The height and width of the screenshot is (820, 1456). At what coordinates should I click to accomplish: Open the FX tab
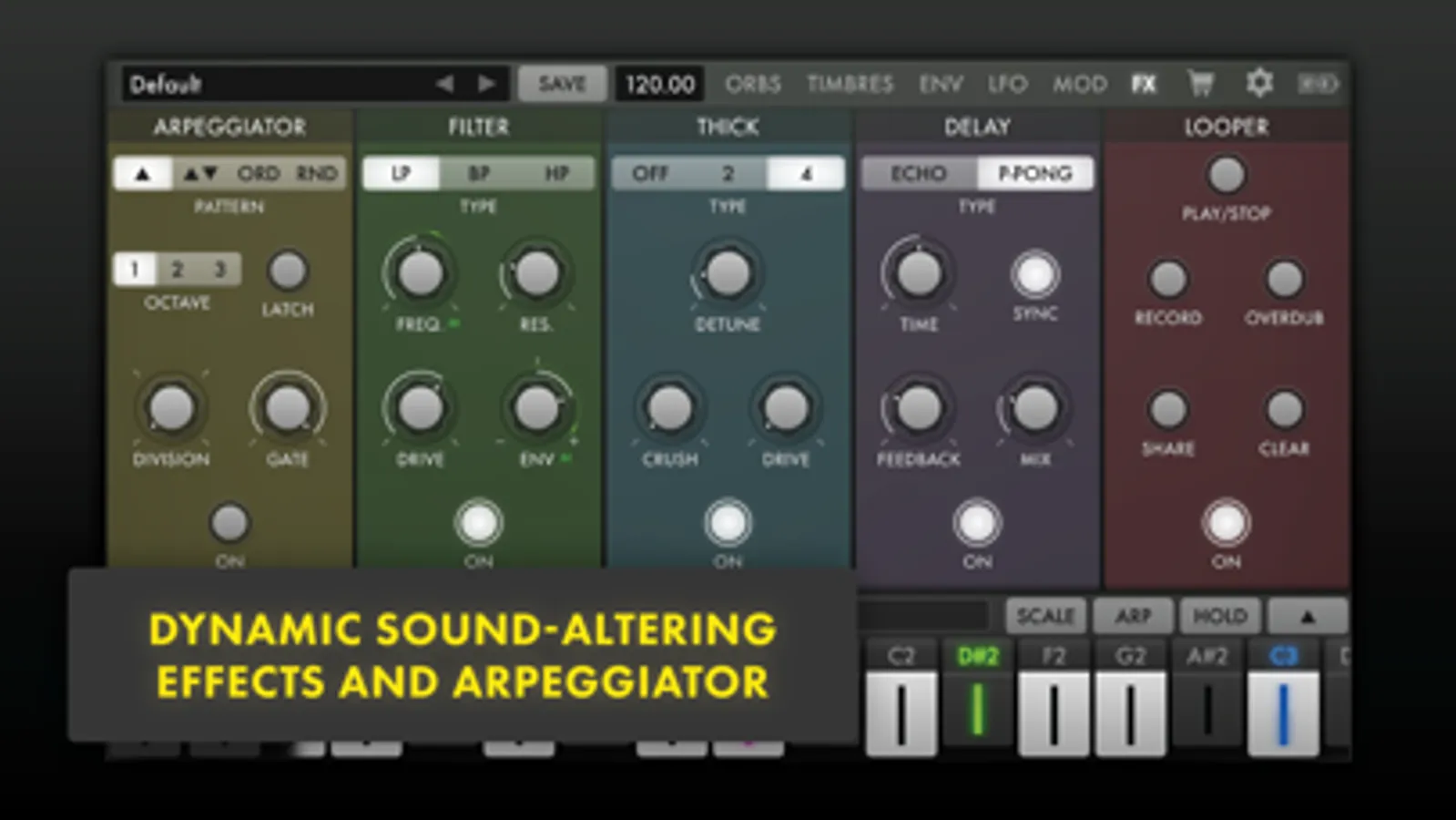1145,84
